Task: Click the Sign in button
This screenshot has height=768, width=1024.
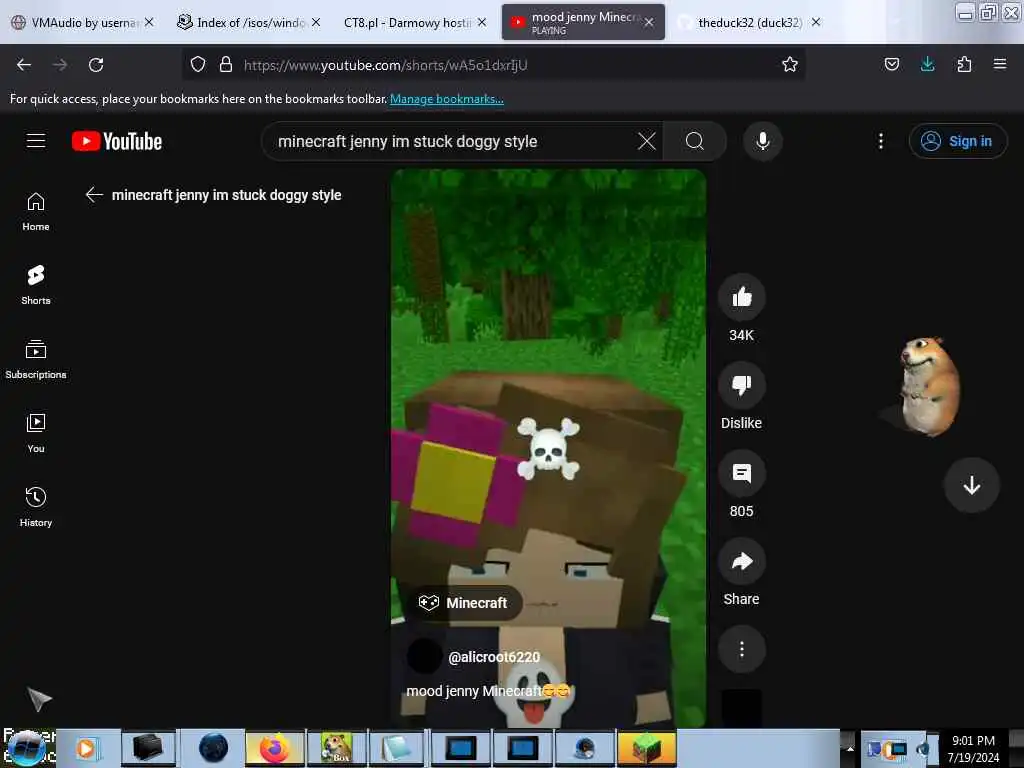Action: click(x=957, y=141)
